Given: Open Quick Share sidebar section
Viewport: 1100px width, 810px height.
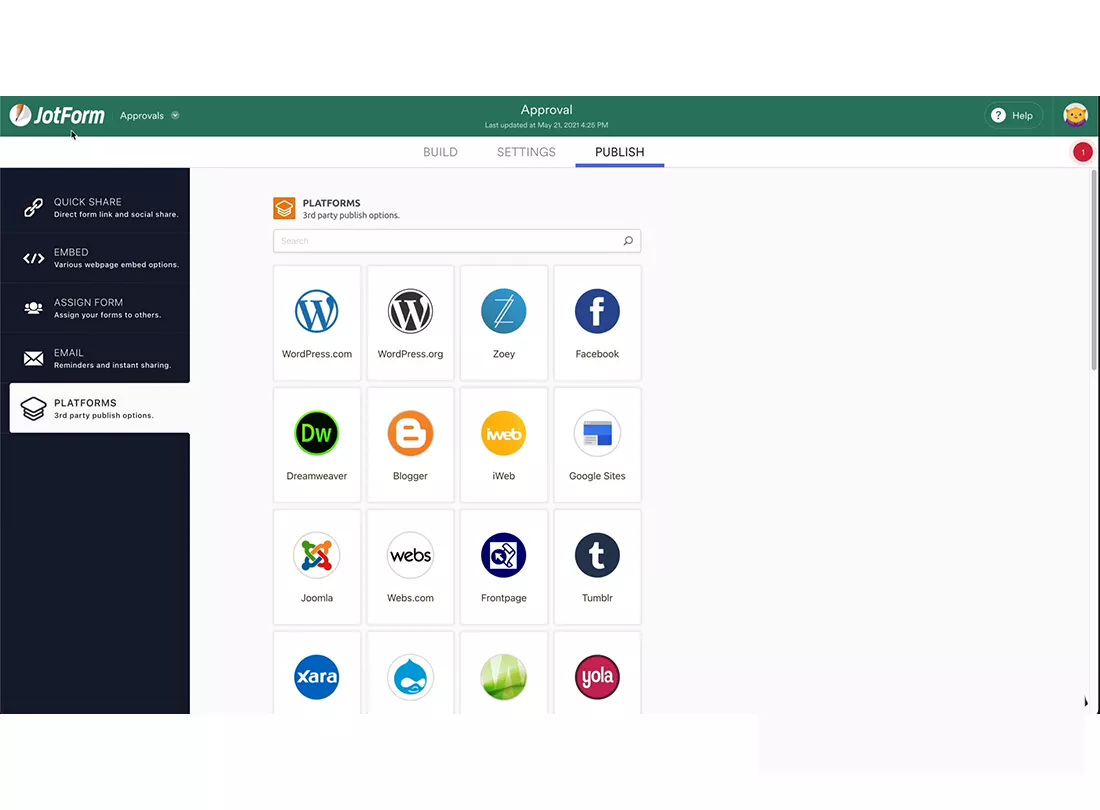Looking at the screenshot, I should pos(95,208).
